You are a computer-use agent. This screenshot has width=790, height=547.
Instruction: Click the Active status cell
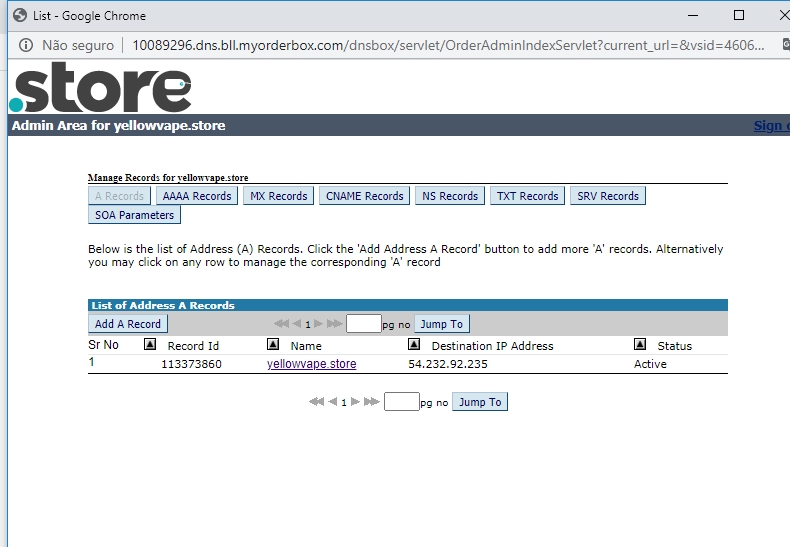(x=650, y=364)
